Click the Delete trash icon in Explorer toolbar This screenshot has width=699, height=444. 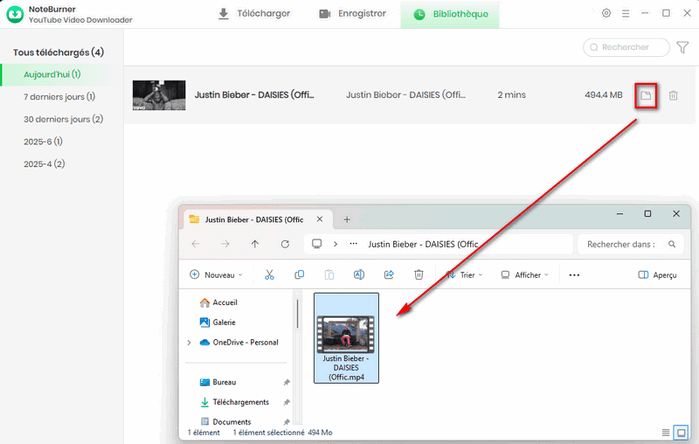point(419,275)
